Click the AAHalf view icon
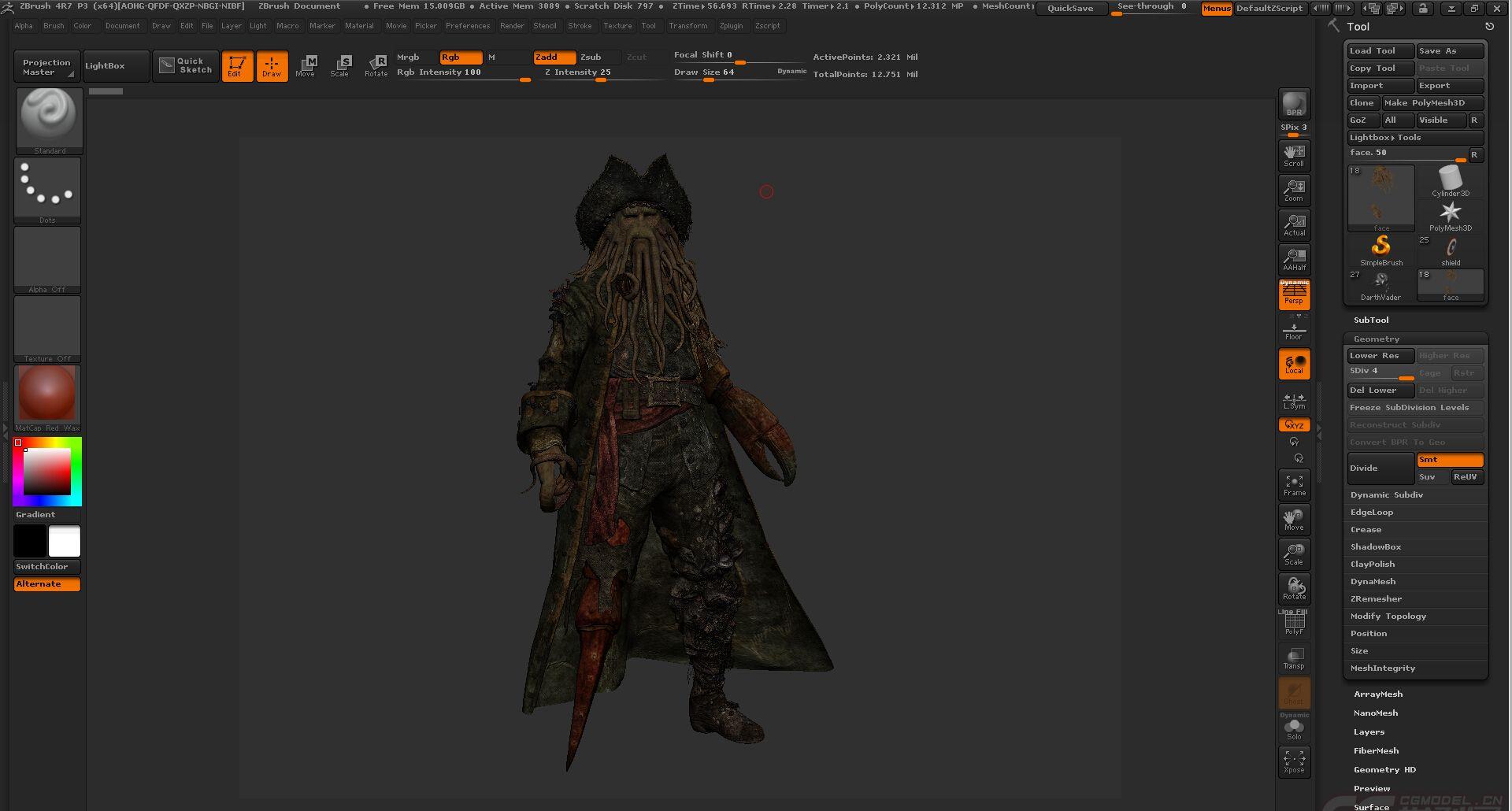The image size is (1512, 811). coord(1294,260)
